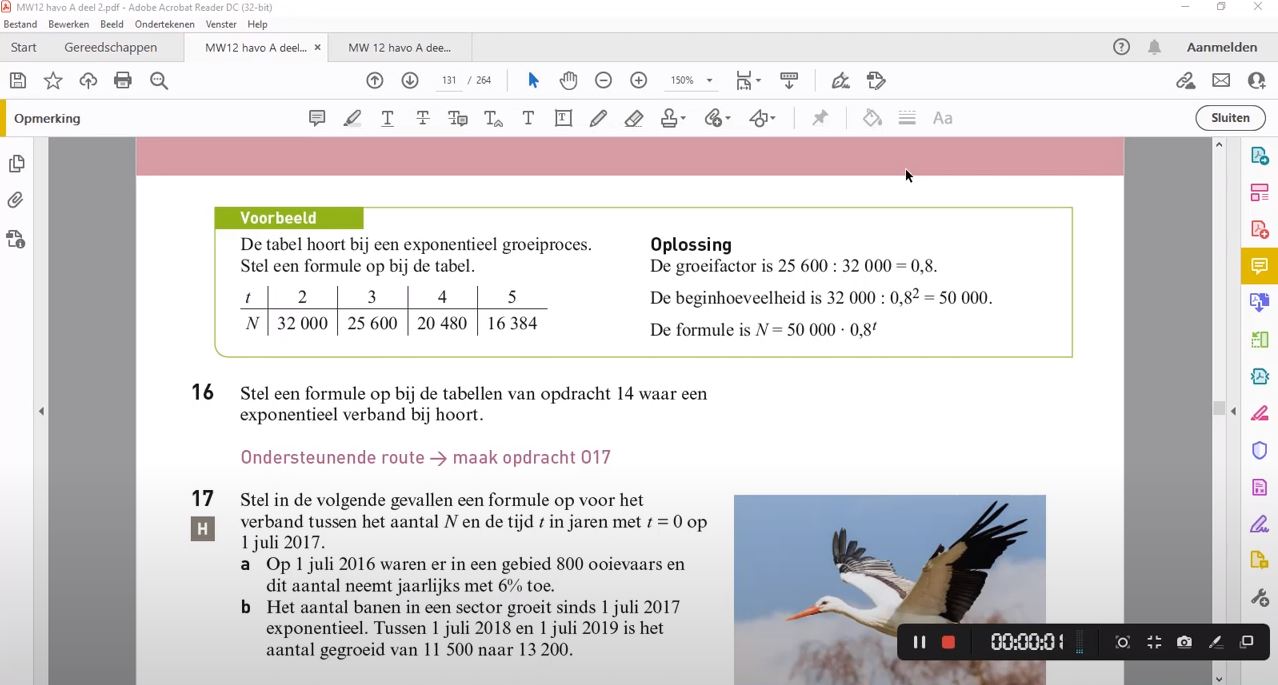
Task: Activate the hand pan tool
Action: click(568, 80)
